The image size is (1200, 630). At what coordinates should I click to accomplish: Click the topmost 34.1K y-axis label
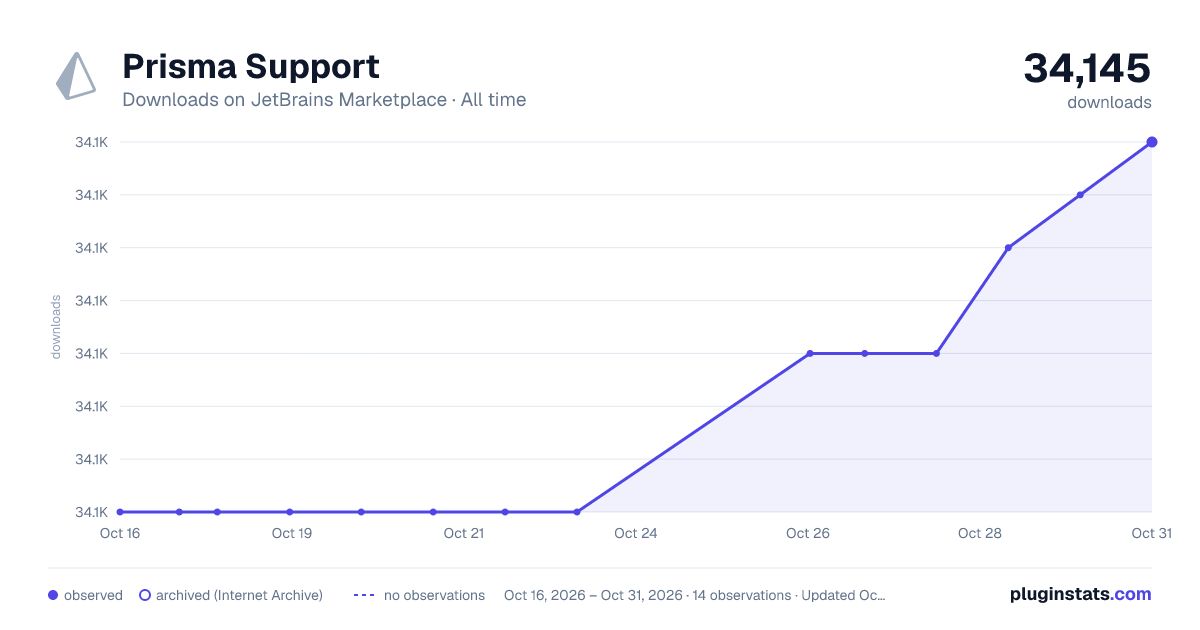91,142
